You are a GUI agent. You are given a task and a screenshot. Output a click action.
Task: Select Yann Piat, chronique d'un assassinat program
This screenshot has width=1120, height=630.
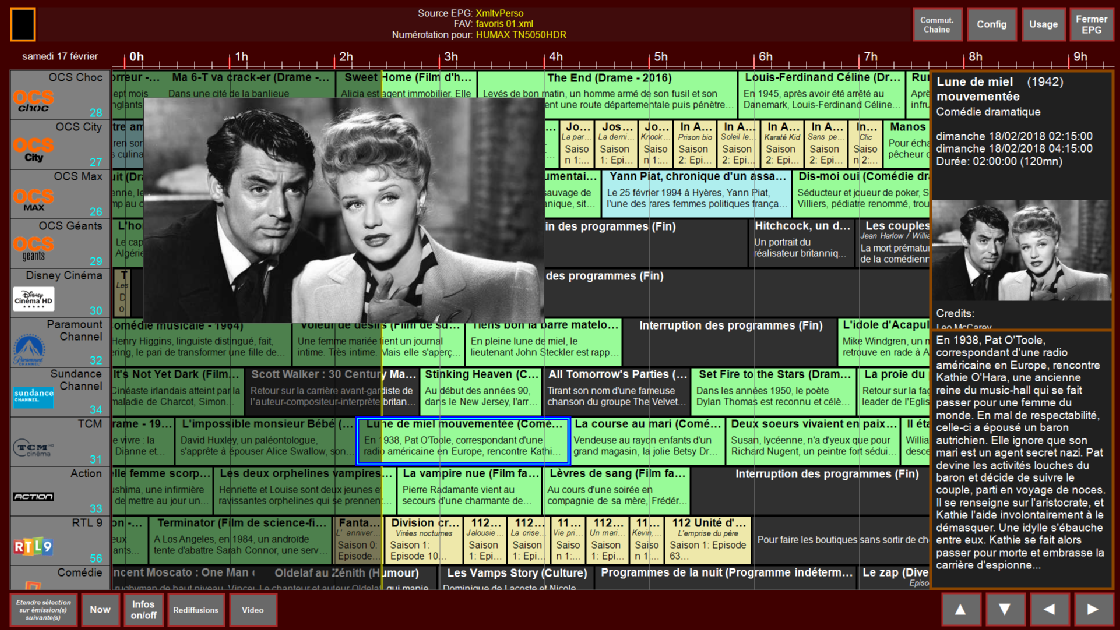tap(697, 194)
